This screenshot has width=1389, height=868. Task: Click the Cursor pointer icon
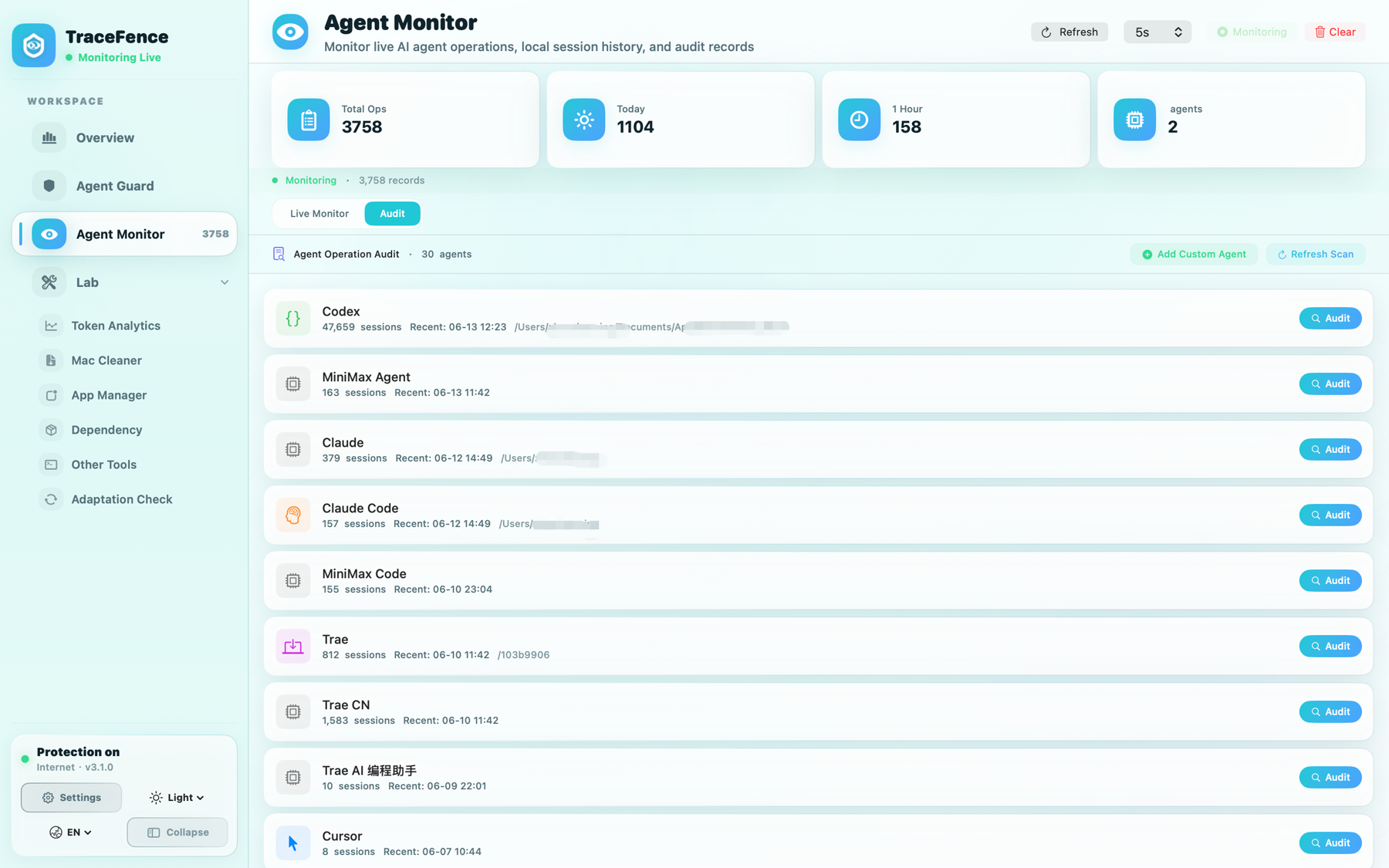coord(293,843)
